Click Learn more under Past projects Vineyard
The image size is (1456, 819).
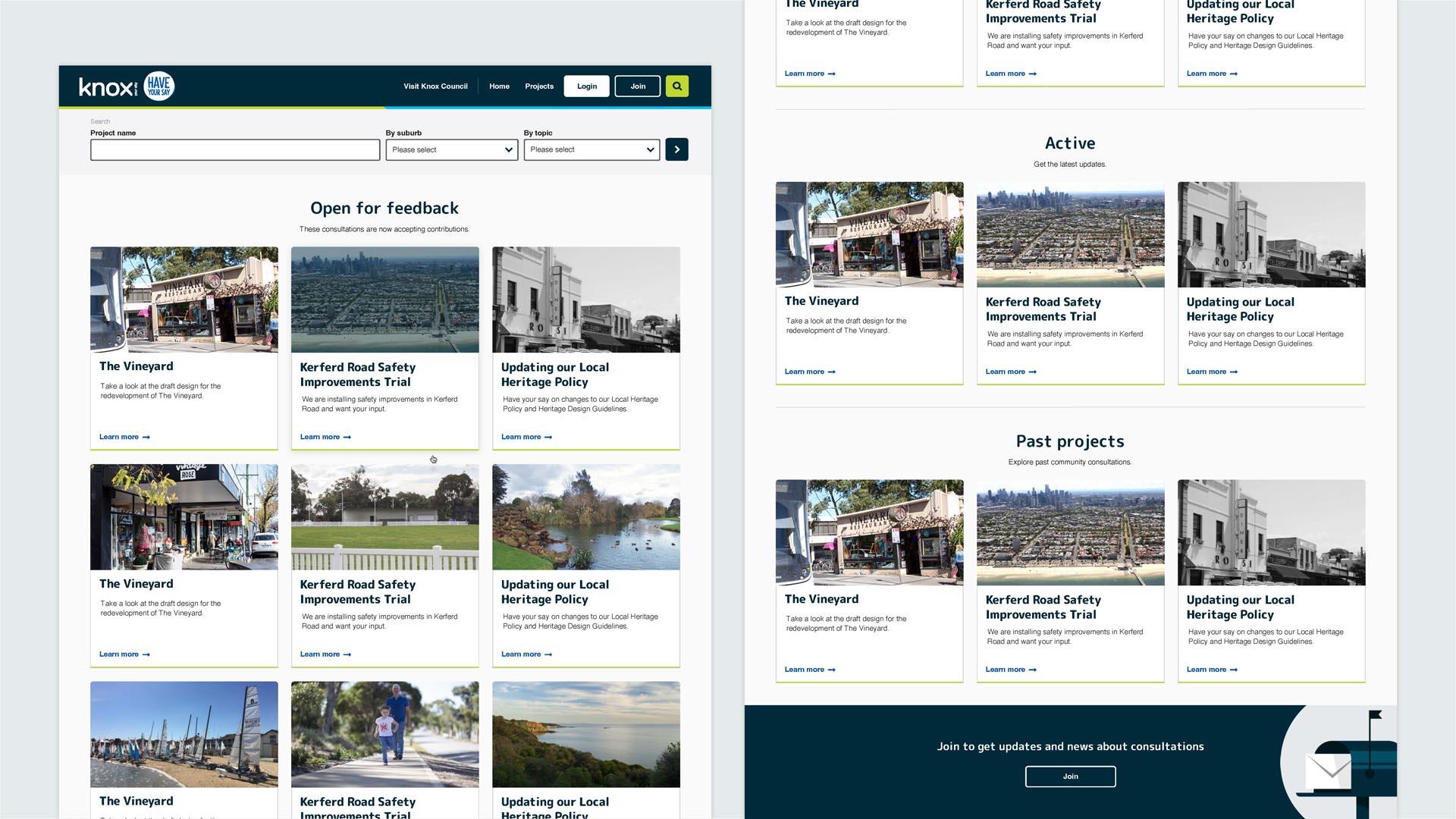click(804, 670)
